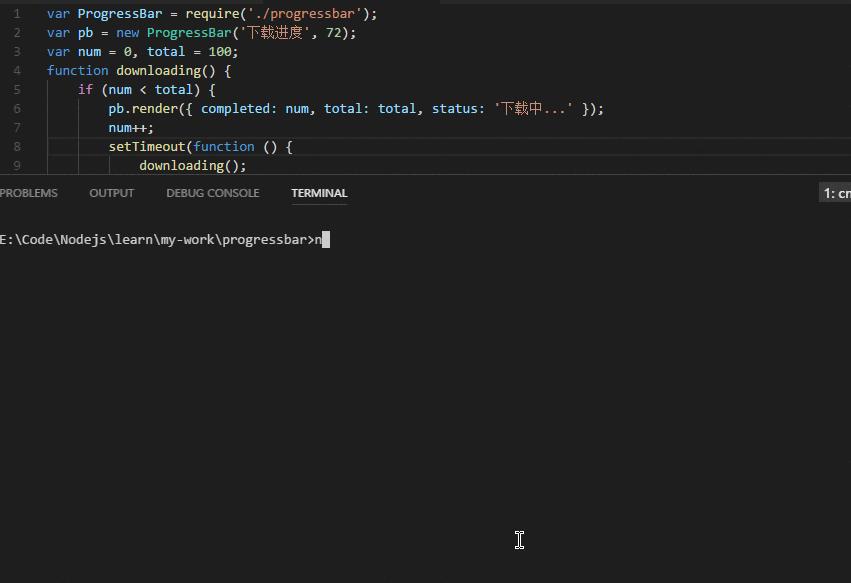The height and width of the screenshot is (583, 851).
Task: Open the OUTPUT panel tab
Action: click(x=111, y=193)
